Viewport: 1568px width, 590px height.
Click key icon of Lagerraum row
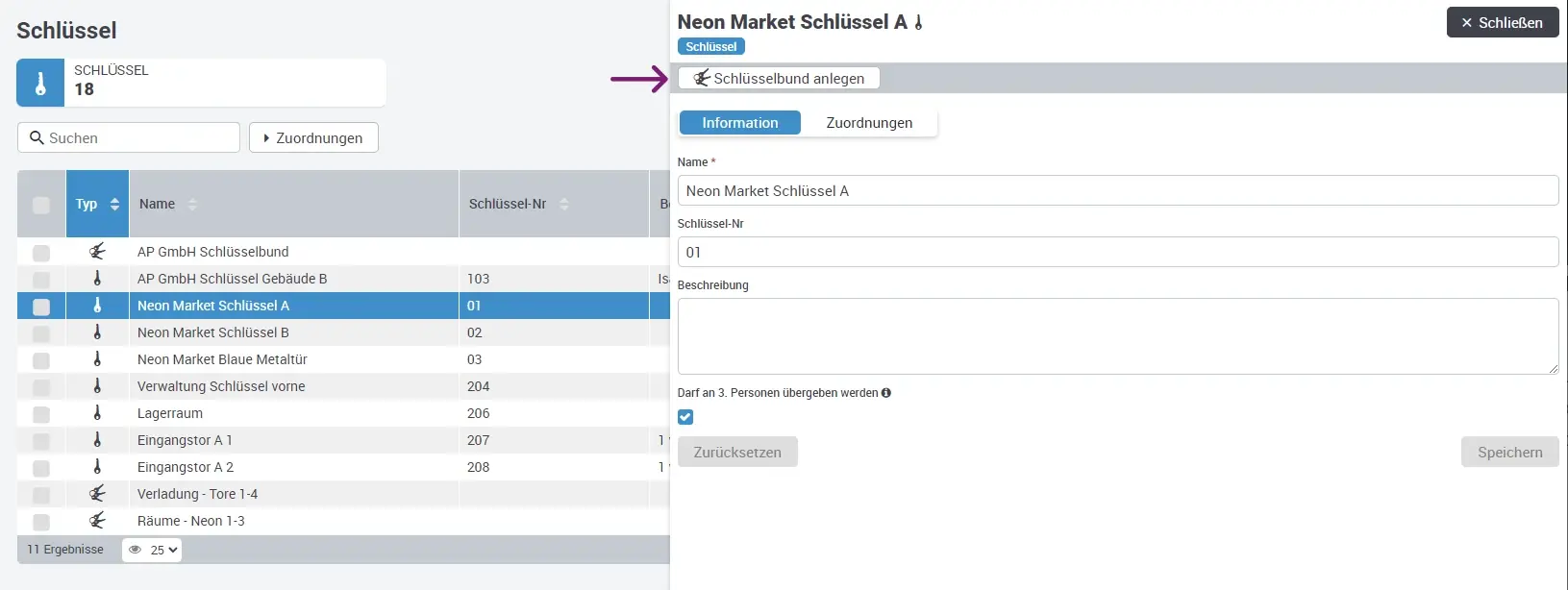pyautogui.click(x=97, y=413)
